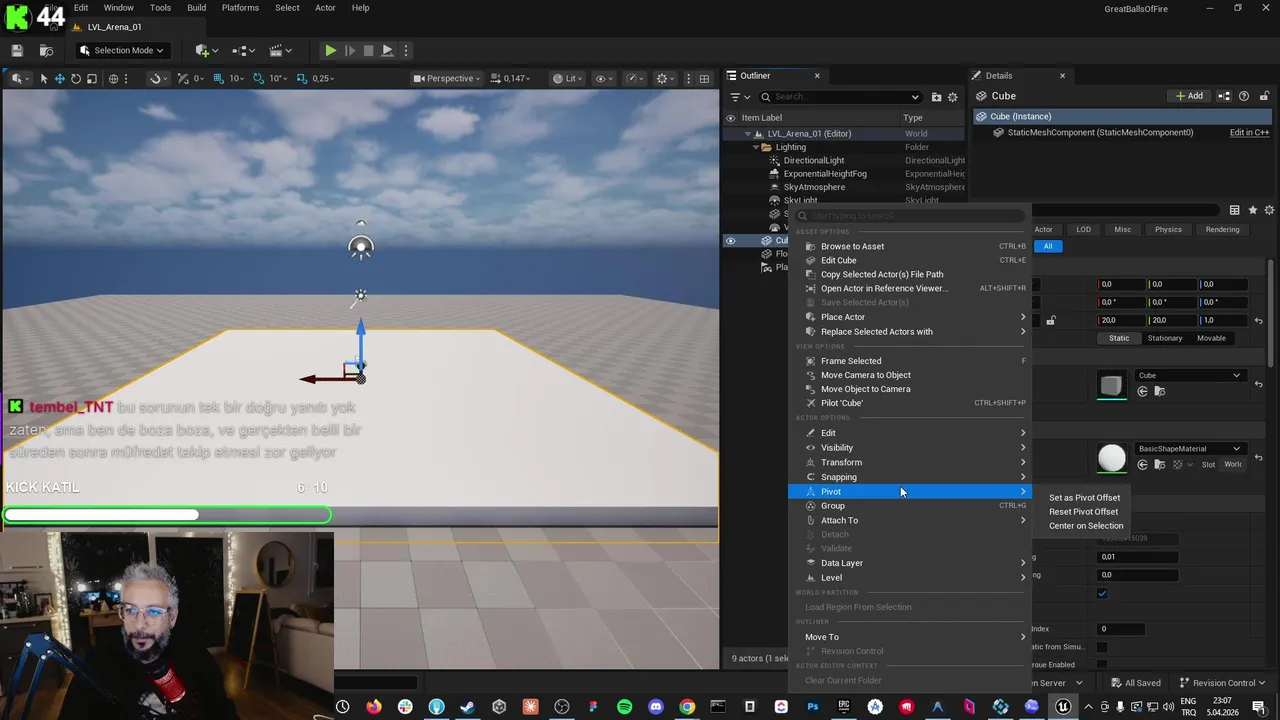The image size is (1280, 720).
Task: Select the Pivot context menu entry
Action: (909, 491)
